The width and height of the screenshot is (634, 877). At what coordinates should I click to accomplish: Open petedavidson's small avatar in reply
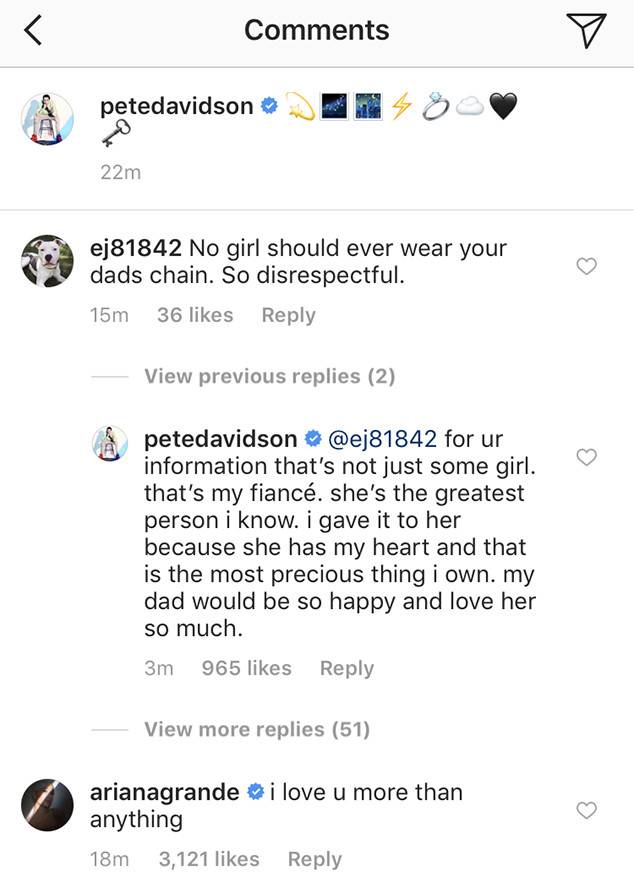tap(110, 443)
